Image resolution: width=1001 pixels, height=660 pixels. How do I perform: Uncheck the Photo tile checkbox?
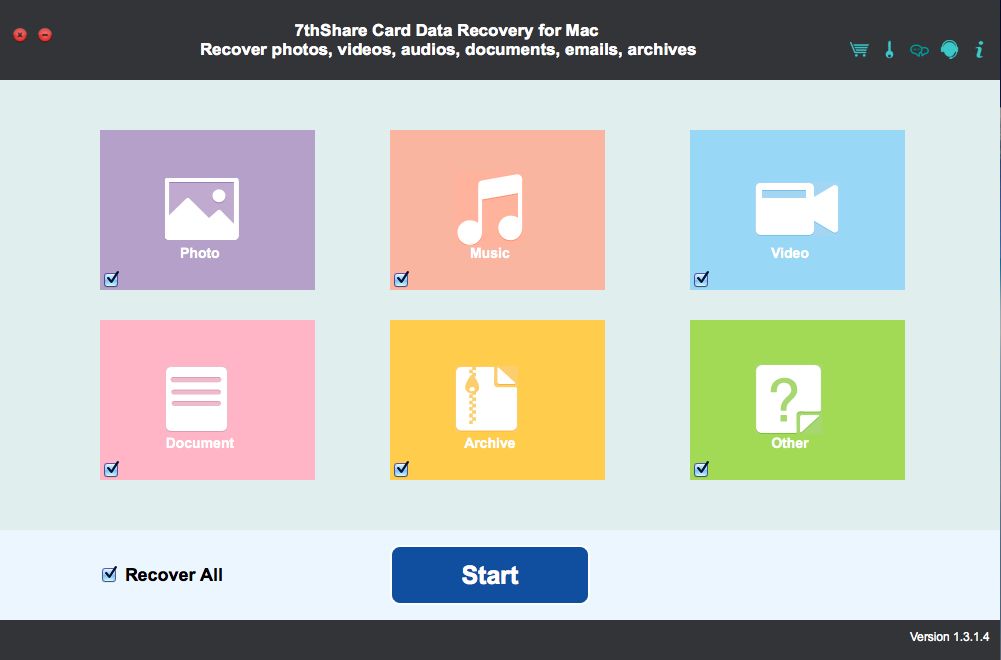112,279
